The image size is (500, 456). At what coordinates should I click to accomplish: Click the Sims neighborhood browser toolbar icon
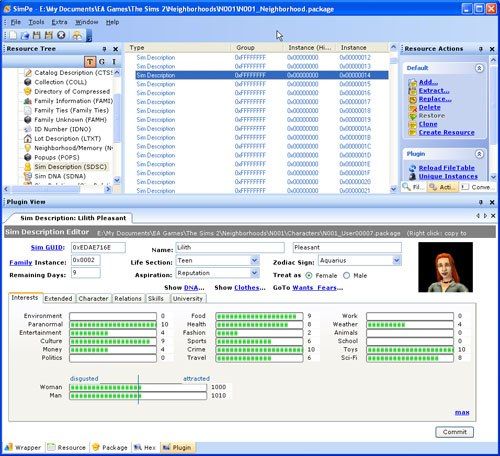click(x=77, y=35)
